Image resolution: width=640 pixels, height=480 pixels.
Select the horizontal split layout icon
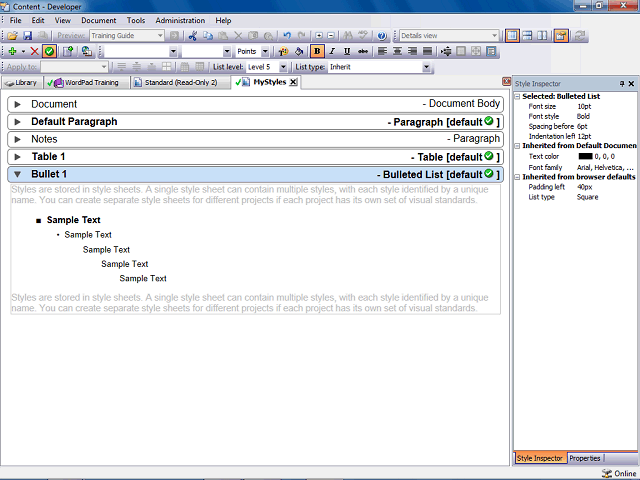[x=527, y=36]
